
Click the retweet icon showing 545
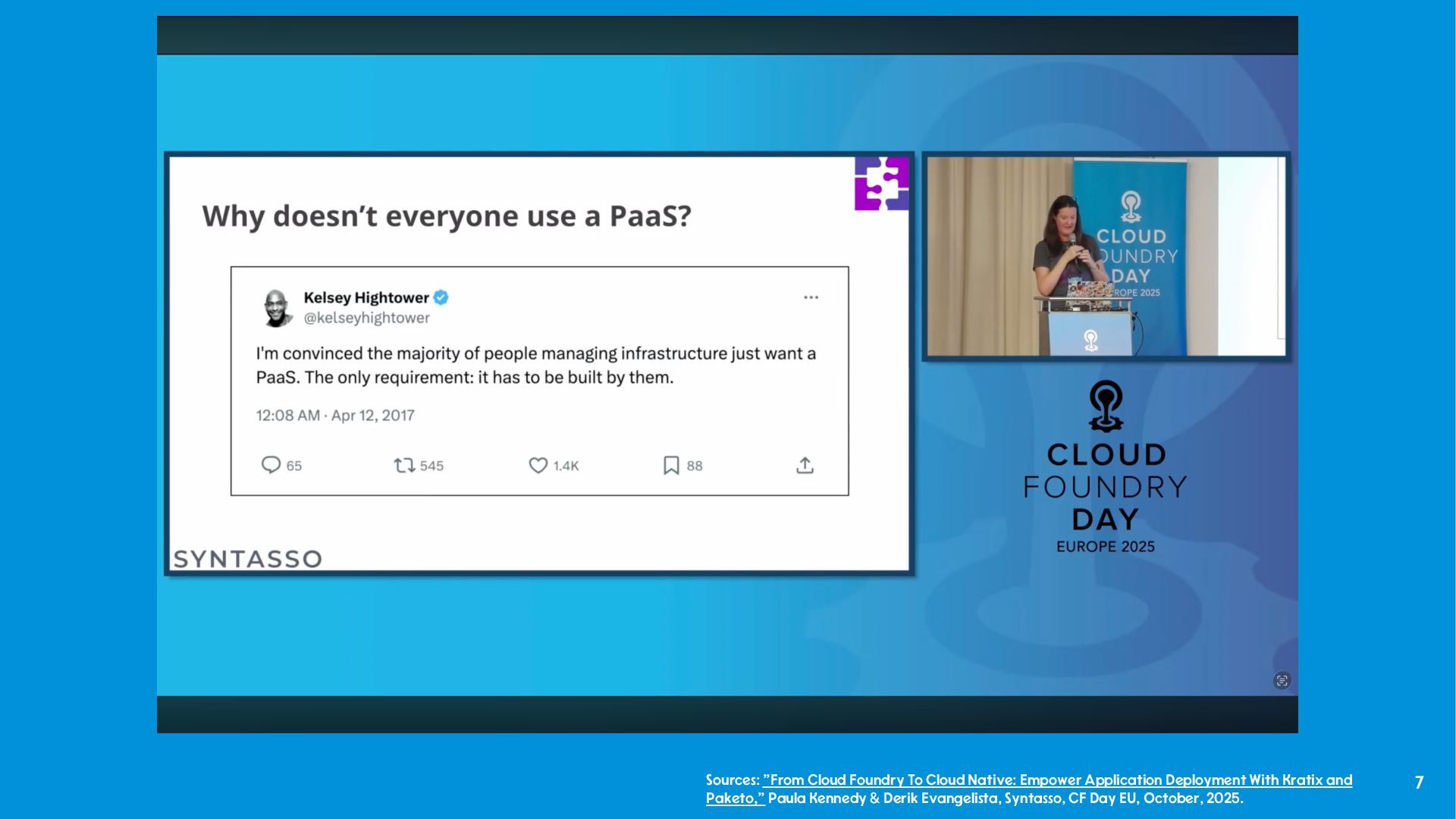(x=404, y=466)
